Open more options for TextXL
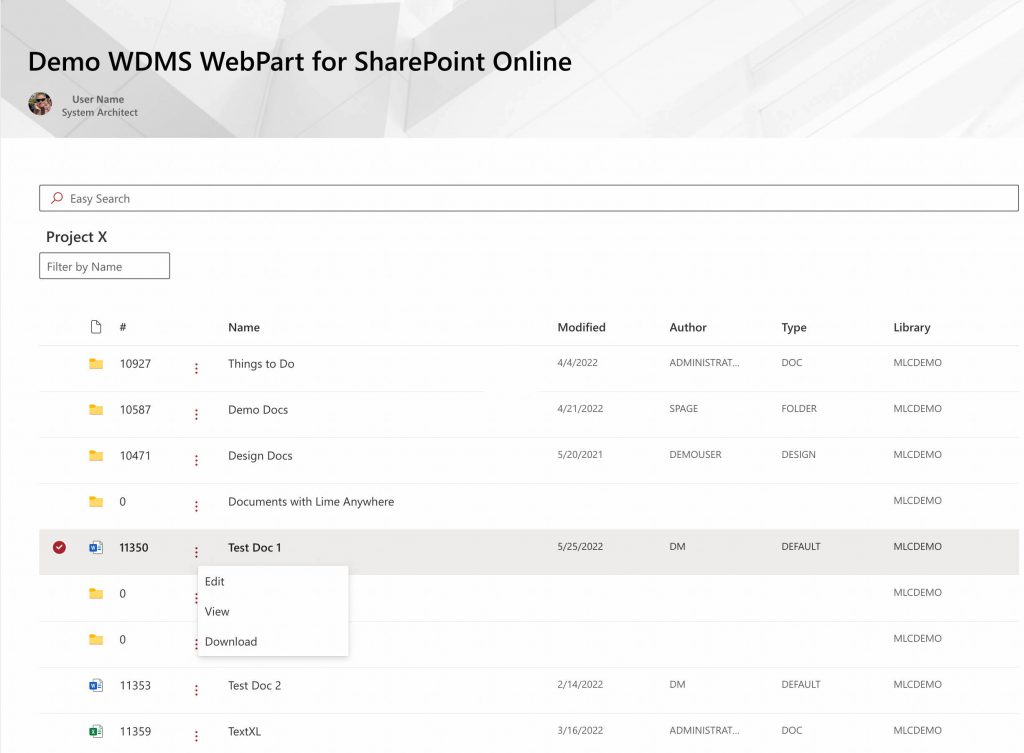 point(196,736)
